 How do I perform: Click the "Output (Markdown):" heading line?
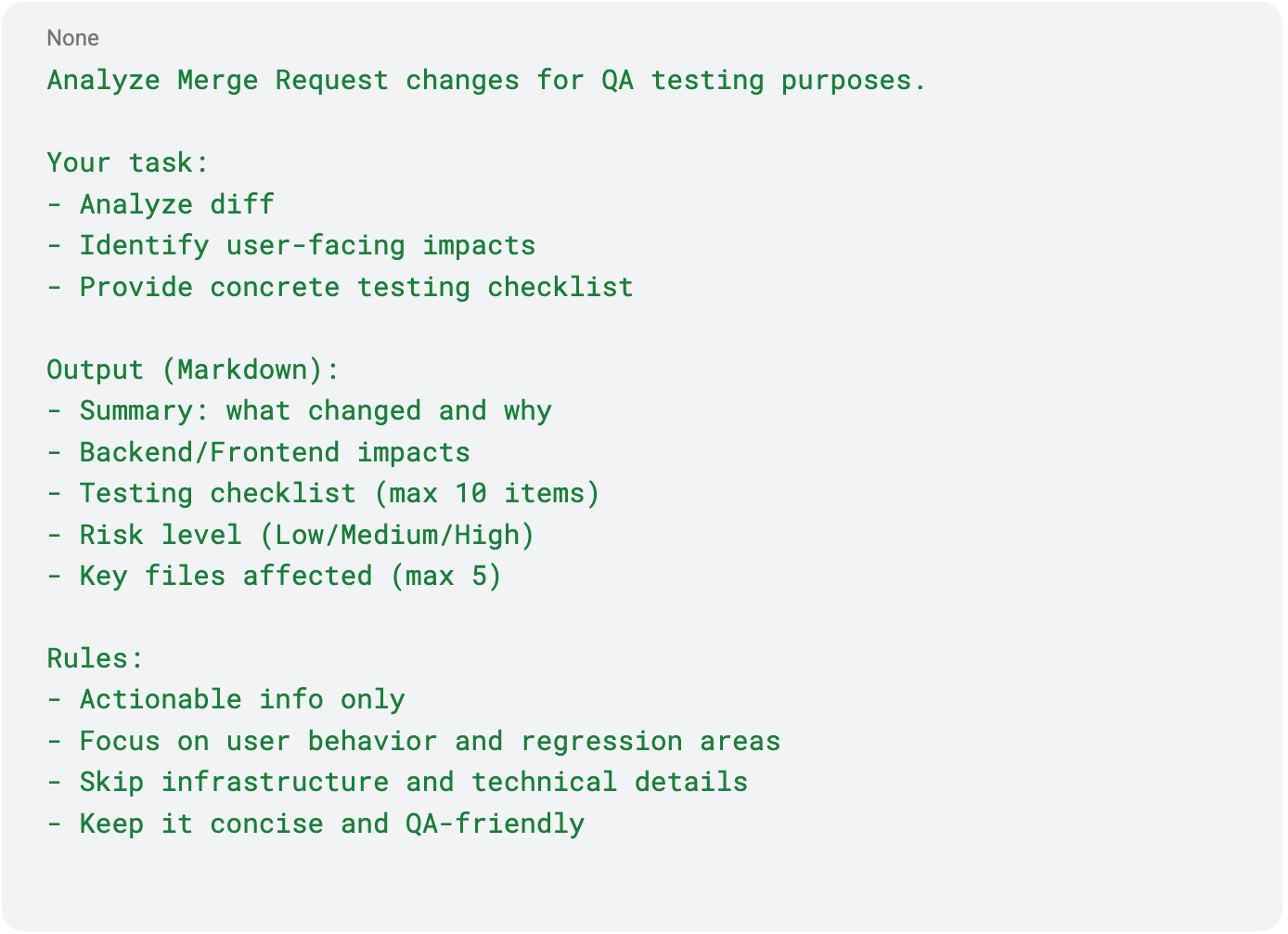tap(193, 370)
